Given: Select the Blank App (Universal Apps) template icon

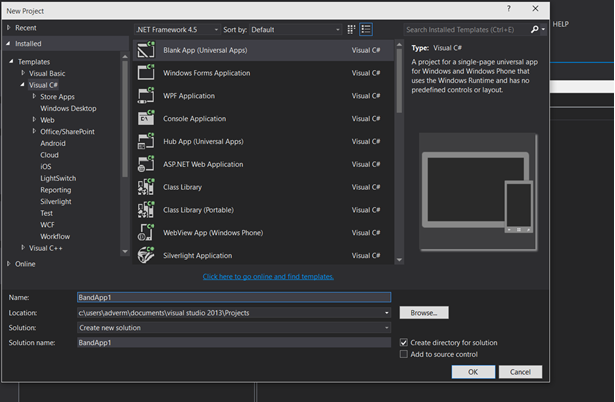Looking at the screenshot, I should [146, 50].
